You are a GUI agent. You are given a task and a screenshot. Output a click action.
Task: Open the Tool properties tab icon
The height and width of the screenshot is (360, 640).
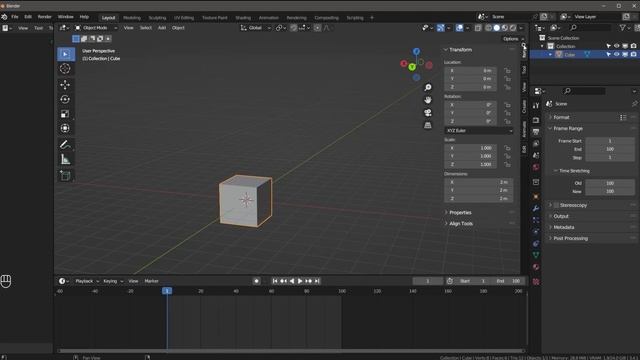coord(536,106)
